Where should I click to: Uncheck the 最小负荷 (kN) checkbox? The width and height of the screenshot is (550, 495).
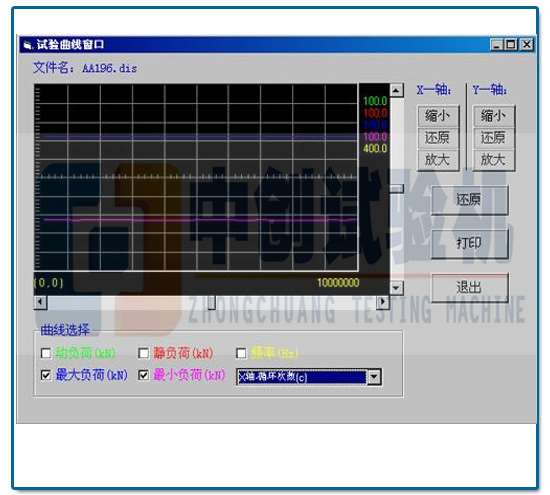[143, 375]
